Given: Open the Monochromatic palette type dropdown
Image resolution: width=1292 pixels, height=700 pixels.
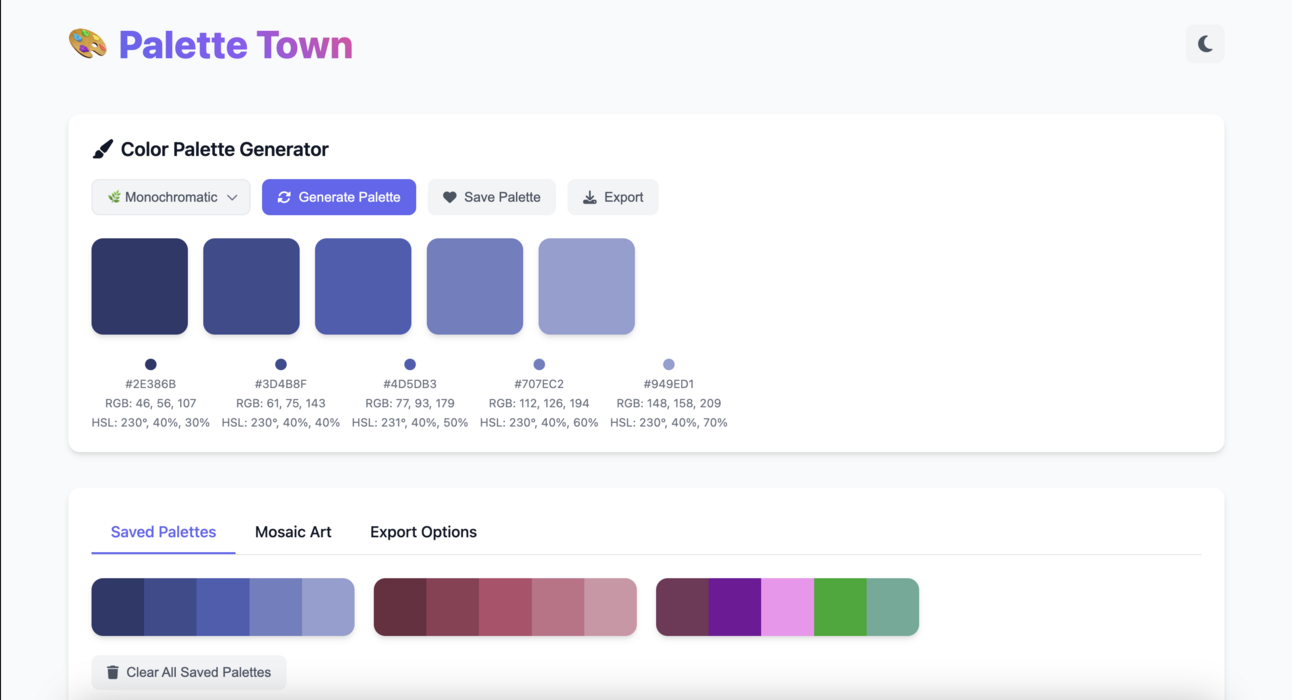Looking at the screenshot, I should click(x=170, y=197).
